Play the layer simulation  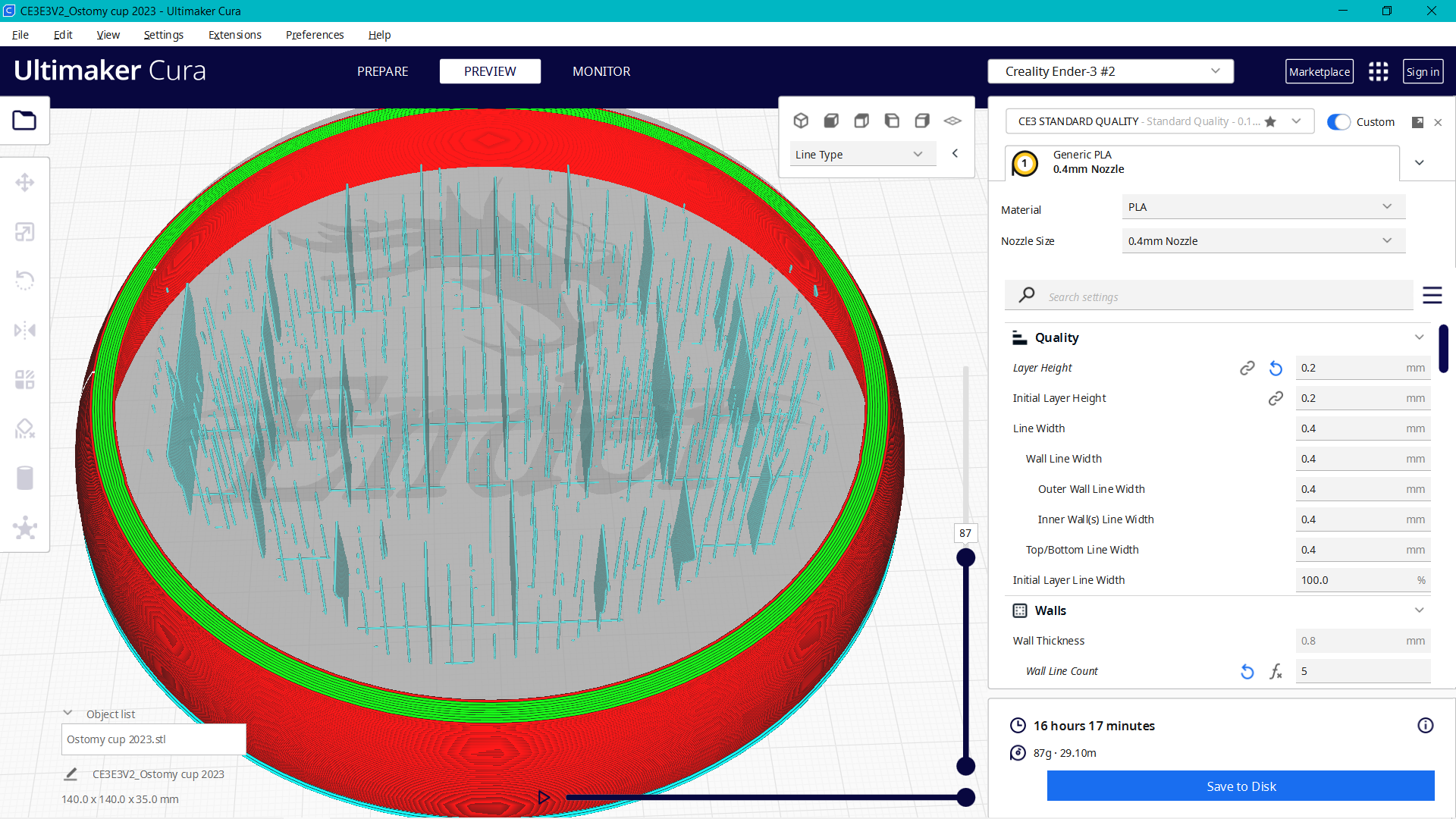(x=544, y=797)
